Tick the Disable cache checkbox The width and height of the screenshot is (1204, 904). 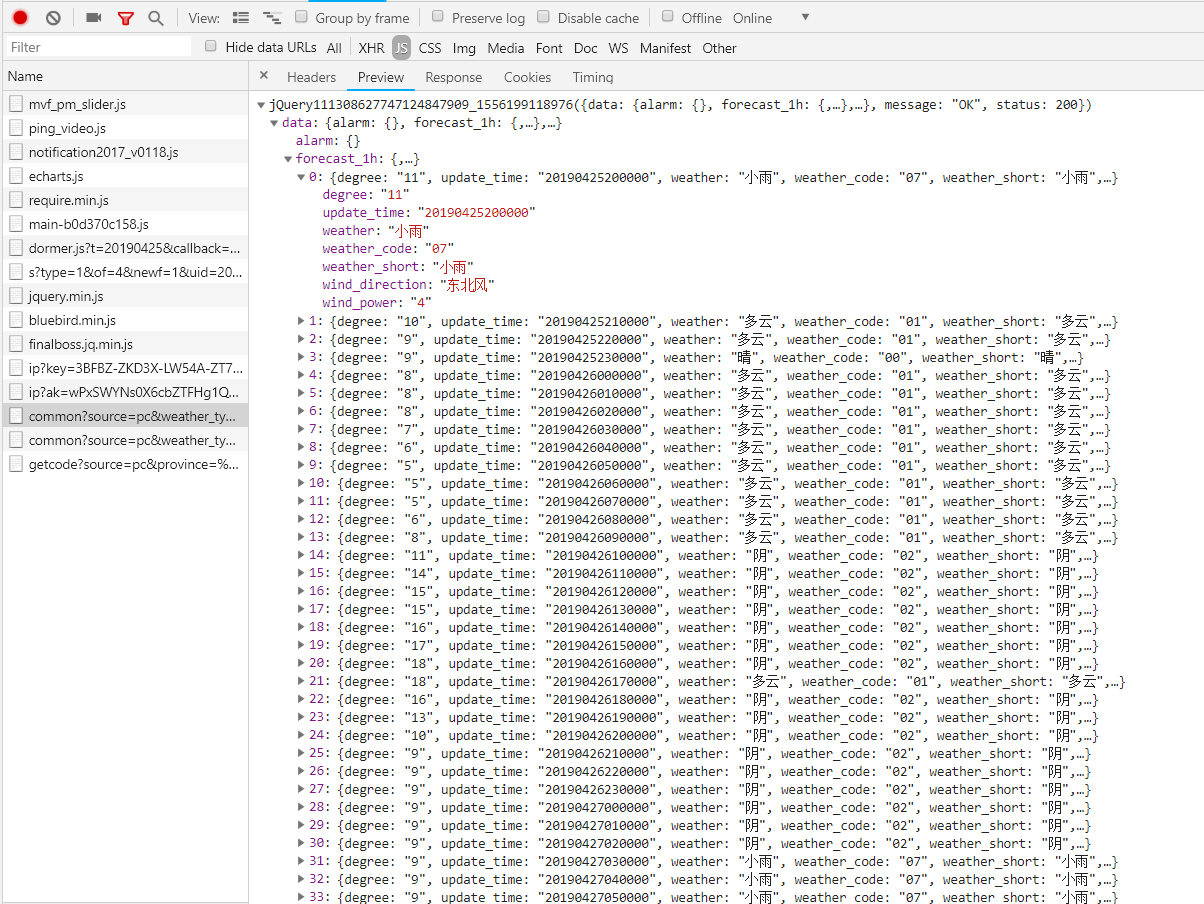[544, 17]
